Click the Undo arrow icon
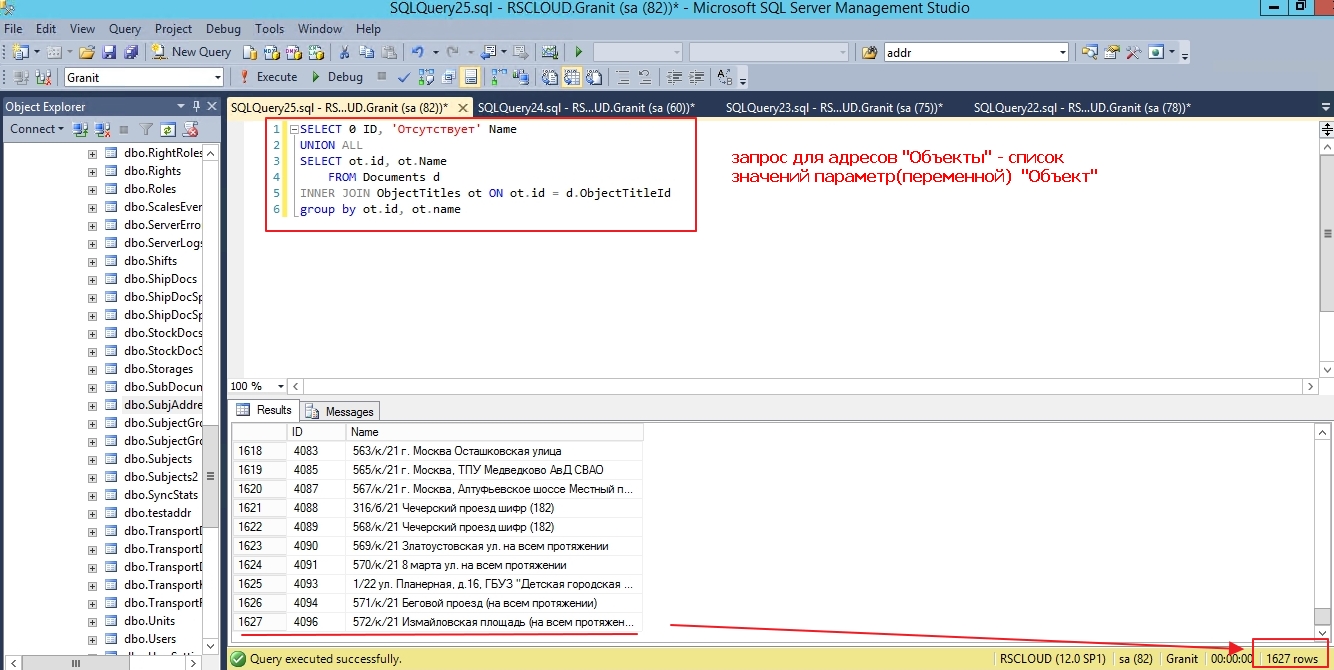The height and width of the screenshot is (670, 1334). point(418,52)
